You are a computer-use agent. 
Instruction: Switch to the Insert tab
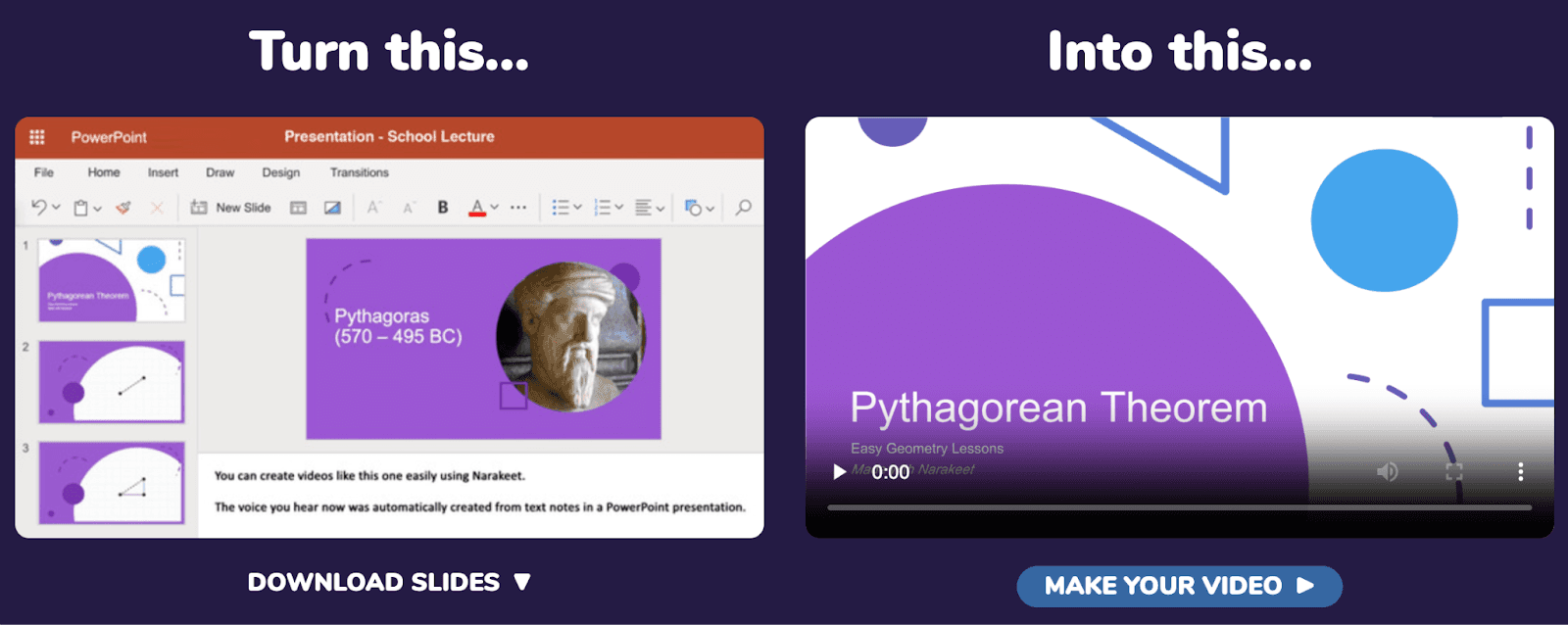pos(163,172)
